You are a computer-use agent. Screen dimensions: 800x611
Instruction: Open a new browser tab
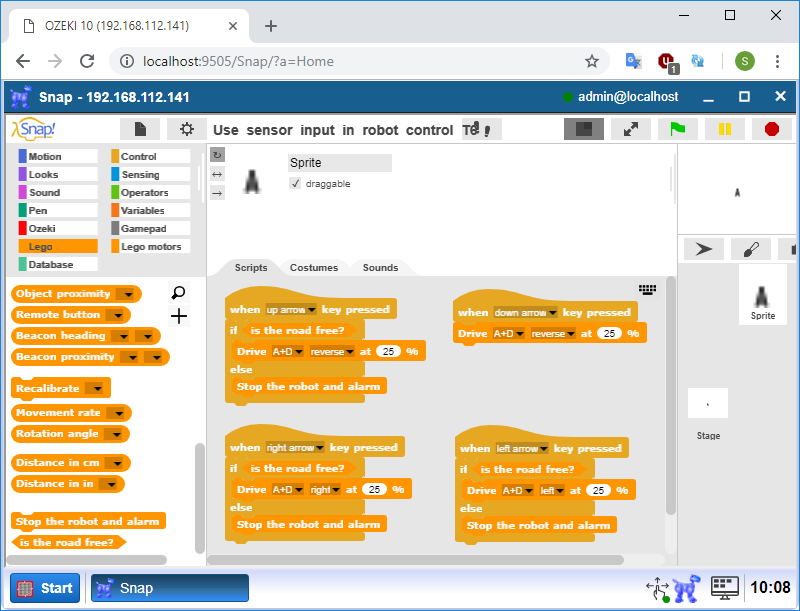pos(271,26)
